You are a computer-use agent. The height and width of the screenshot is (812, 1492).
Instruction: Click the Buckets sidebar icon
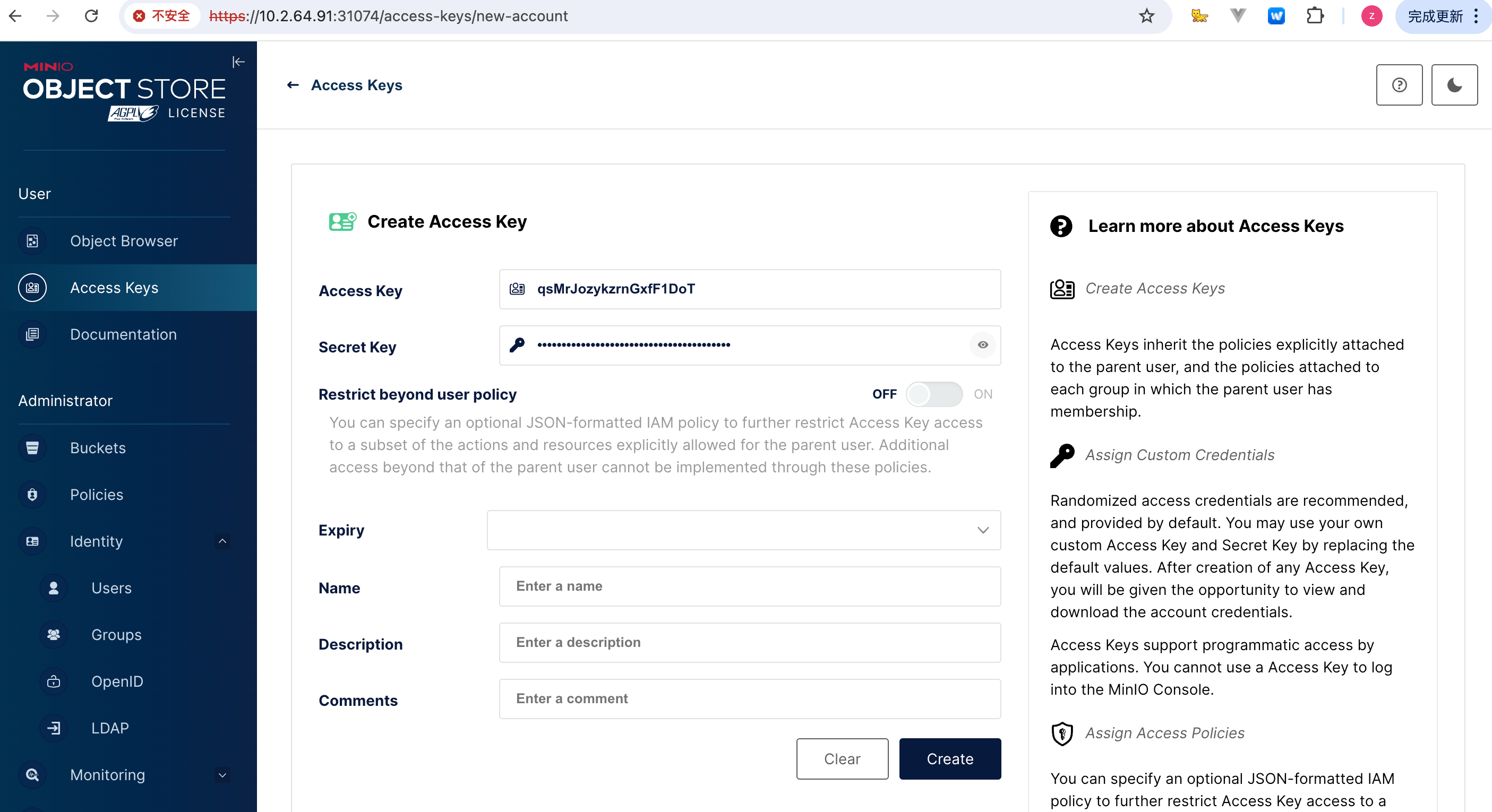tap(32, 447)
